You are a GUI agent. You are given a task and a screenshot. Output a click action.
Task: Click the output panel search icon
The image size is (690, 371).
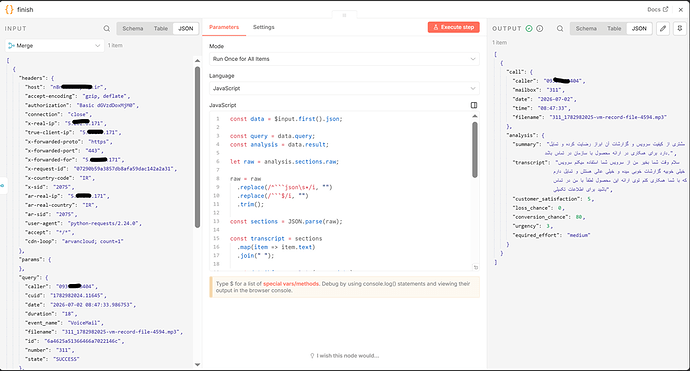click(x=560, y=29)
